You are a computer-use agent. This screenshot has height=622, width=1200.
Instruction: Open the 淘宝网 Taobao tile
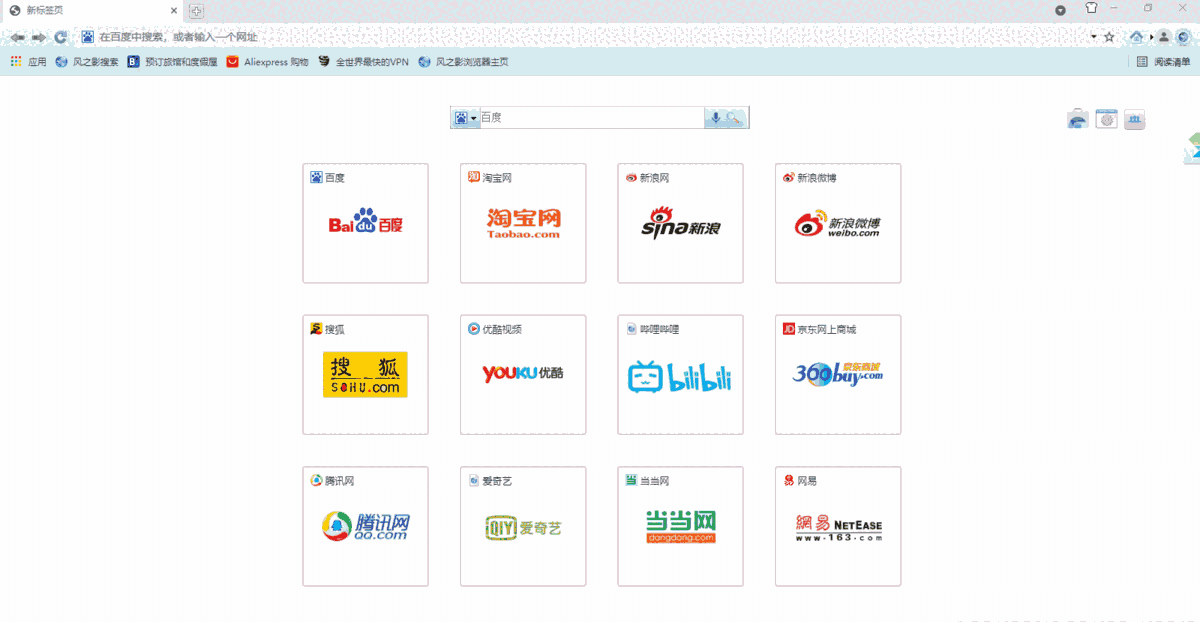coord(523,223)
